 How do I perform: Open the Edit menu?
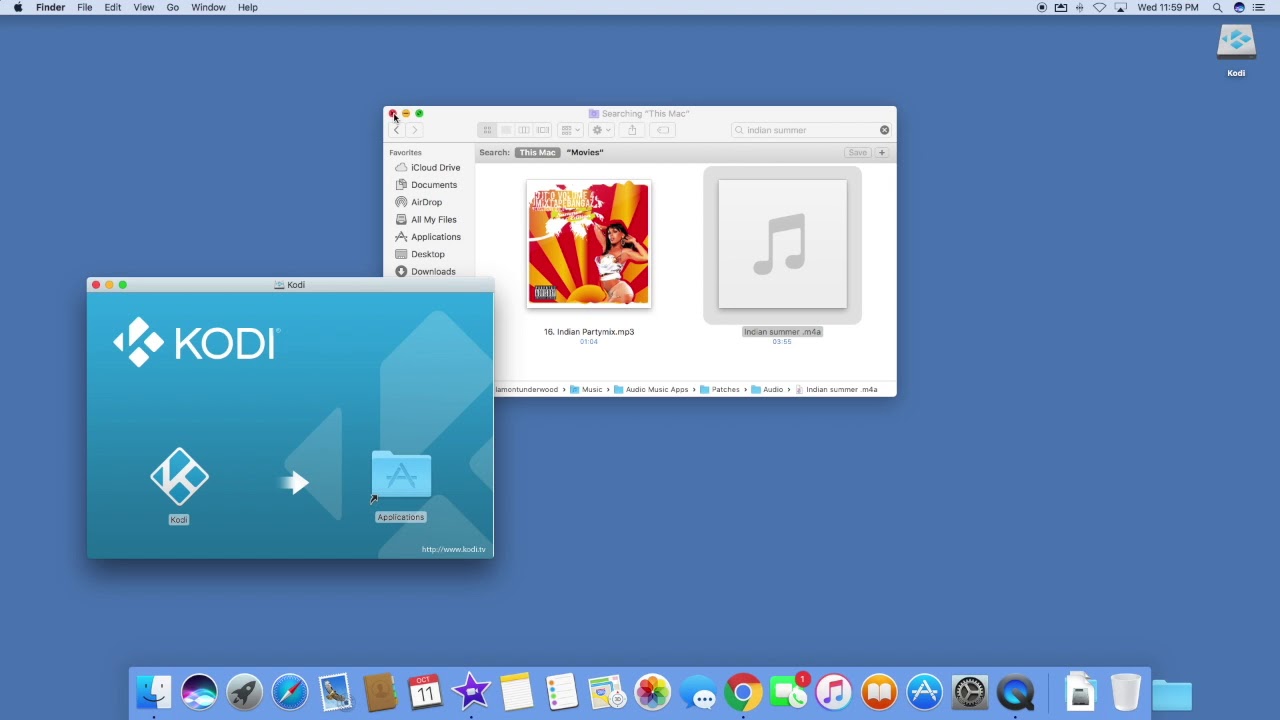point(113,7)
